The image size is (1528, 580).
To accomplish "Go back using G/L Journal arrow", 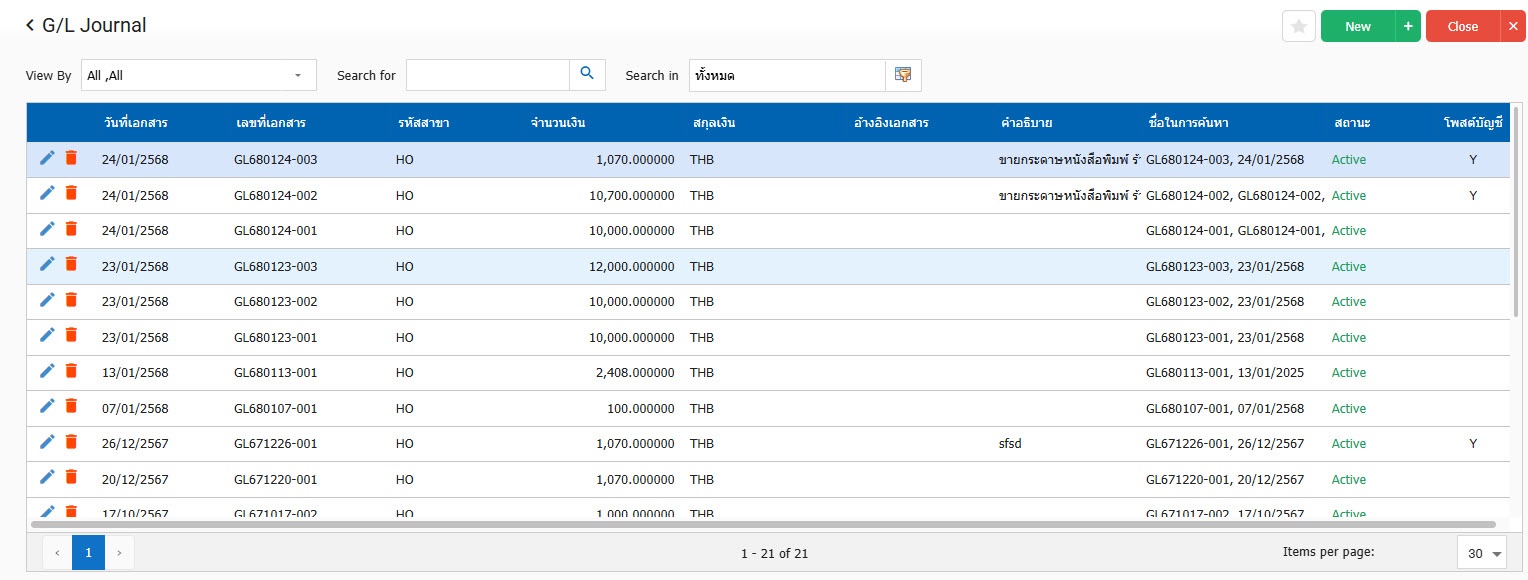I will [30, 25].
